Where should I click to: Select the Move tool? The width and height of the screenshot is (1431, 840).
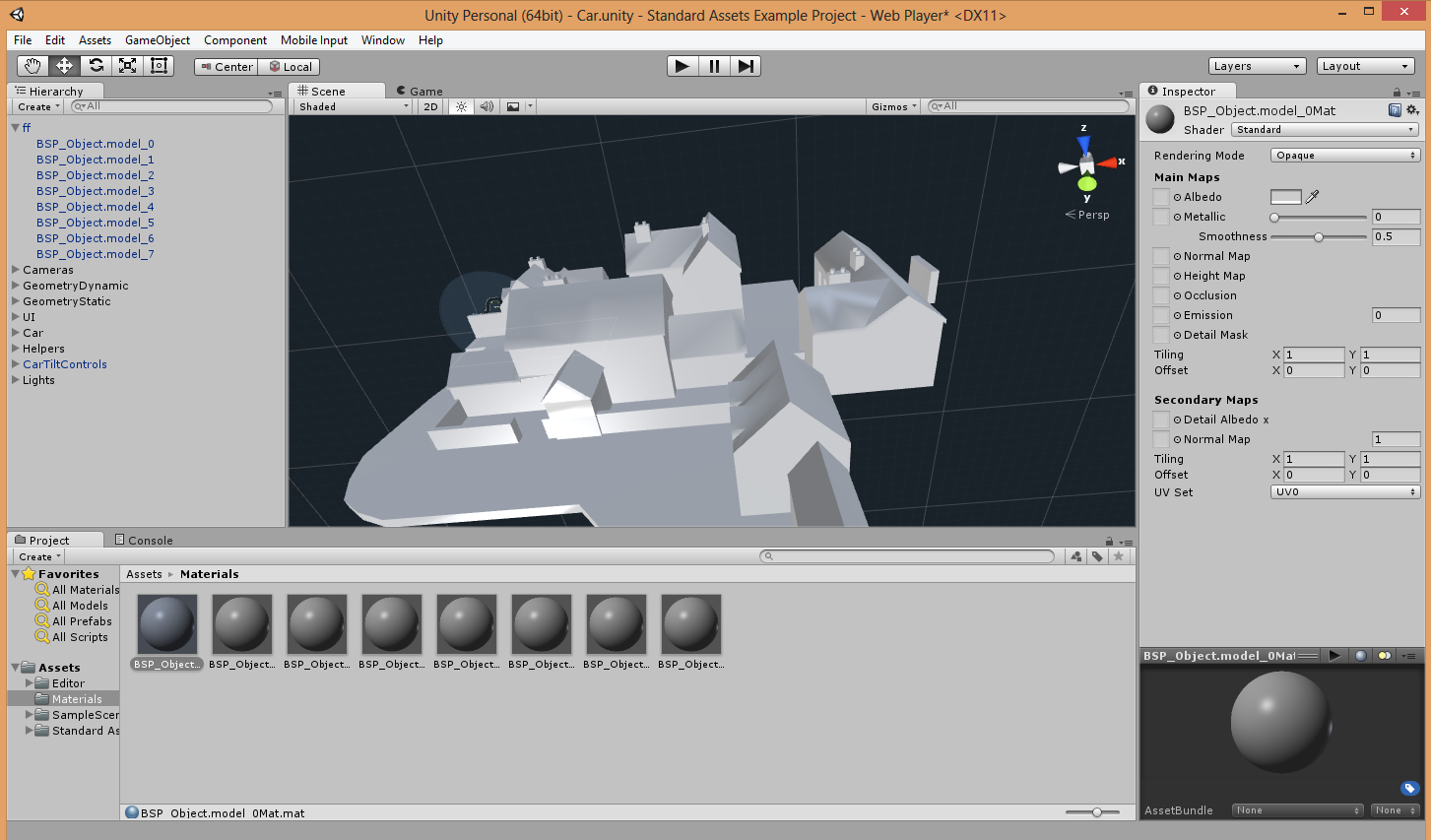(64, 66)
